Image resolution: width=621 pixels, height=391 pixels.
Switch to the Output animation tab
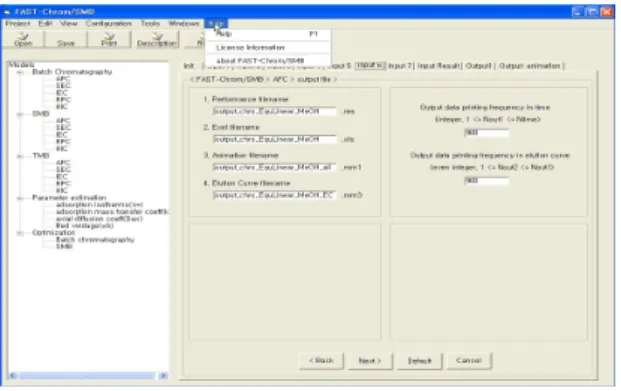pos(530,66)
